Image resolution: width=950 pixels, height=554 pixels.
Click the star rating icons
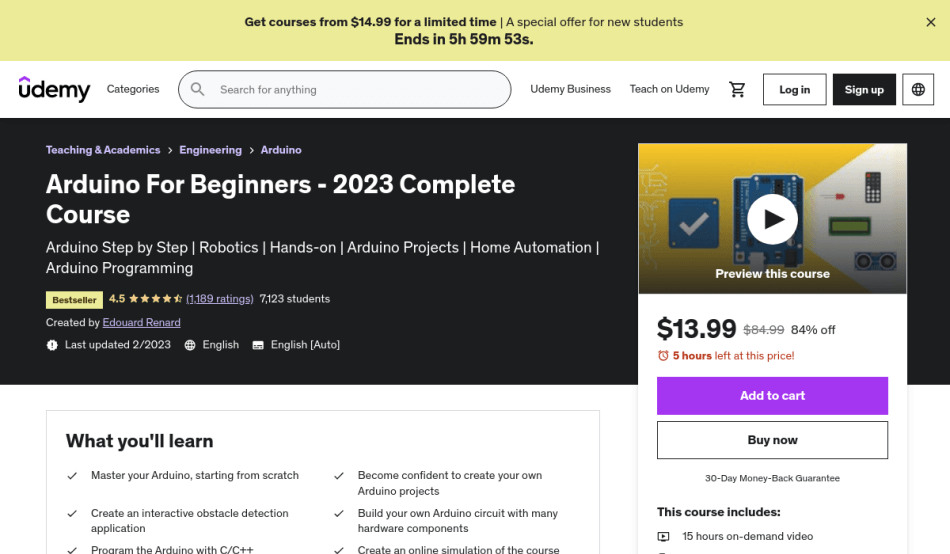point(155,299)
